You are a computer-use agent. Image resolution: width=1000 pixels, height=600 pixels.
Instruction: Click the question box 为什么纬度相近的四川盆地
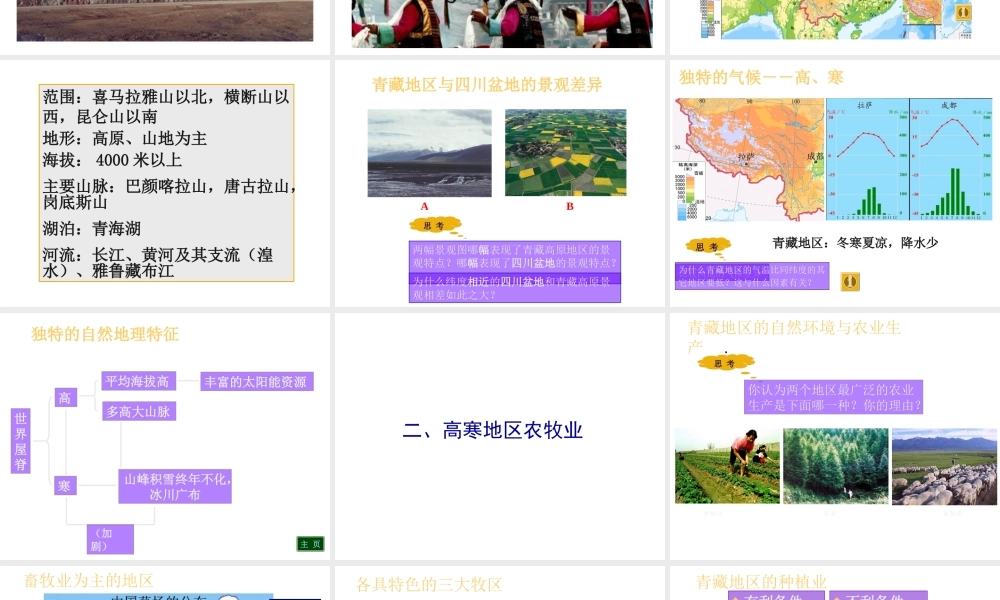[515, 288]
